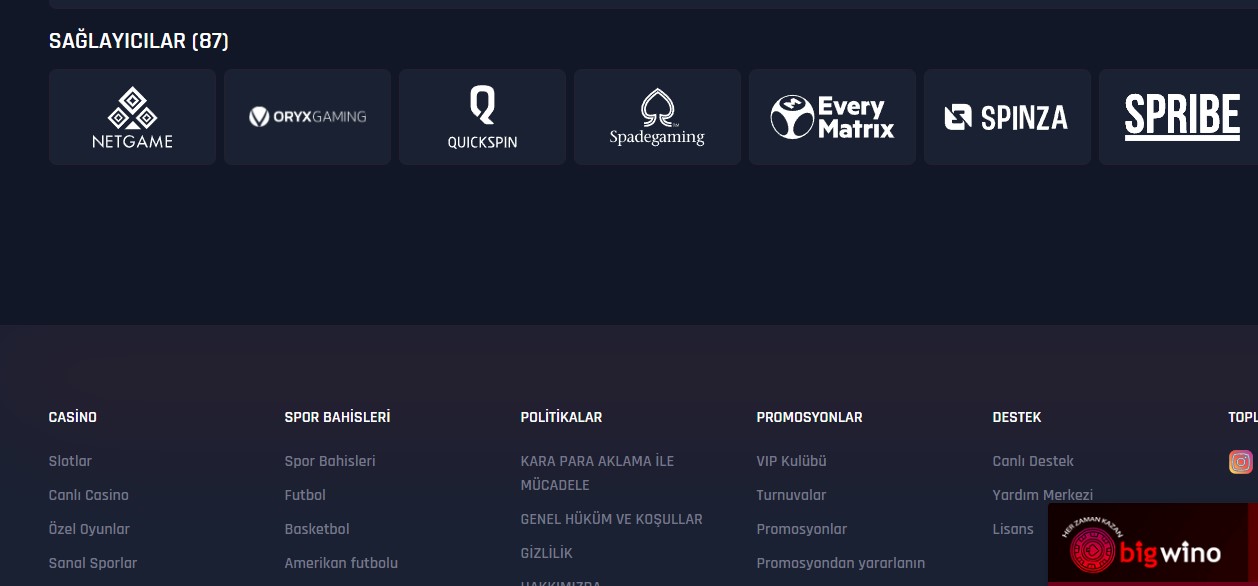This screenshot has height=586, width=1258.
Task: Open the Instagram social icon
Action: click(x=1240, y=462)
